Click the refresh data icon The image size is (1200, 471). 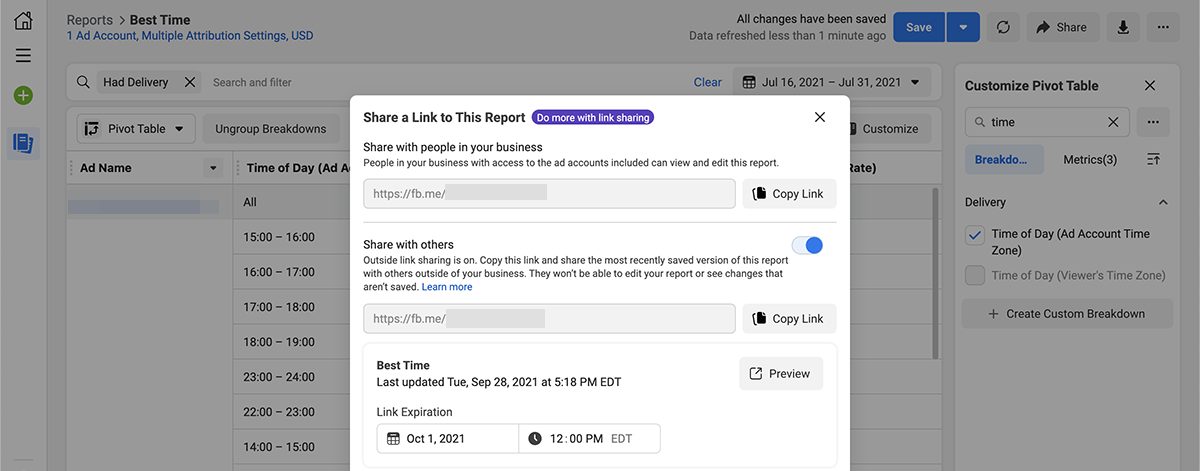point(1003,27)
